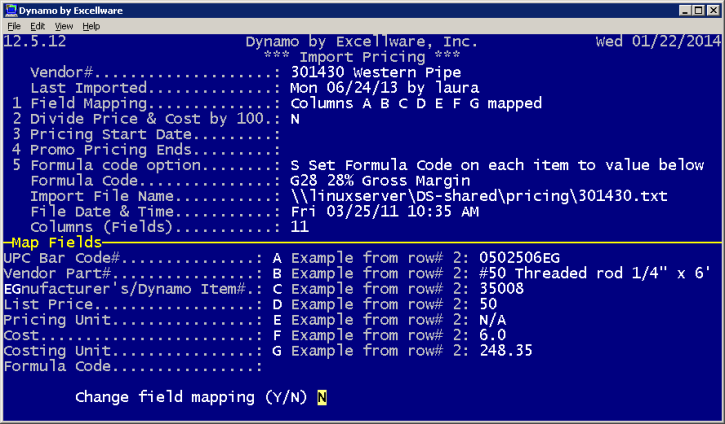Image resolution: width=725 pixels, height=424 pixels.
Task: Maximize the Dynamo window
Action: [x=699, y=10]
